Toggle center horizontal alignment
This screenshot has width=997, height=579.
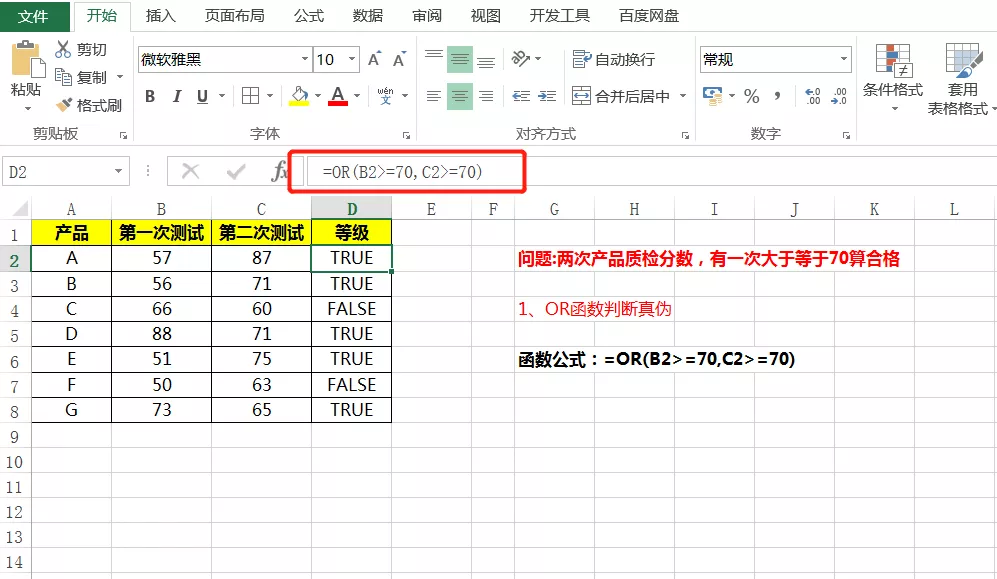click(x=460, y=96)
